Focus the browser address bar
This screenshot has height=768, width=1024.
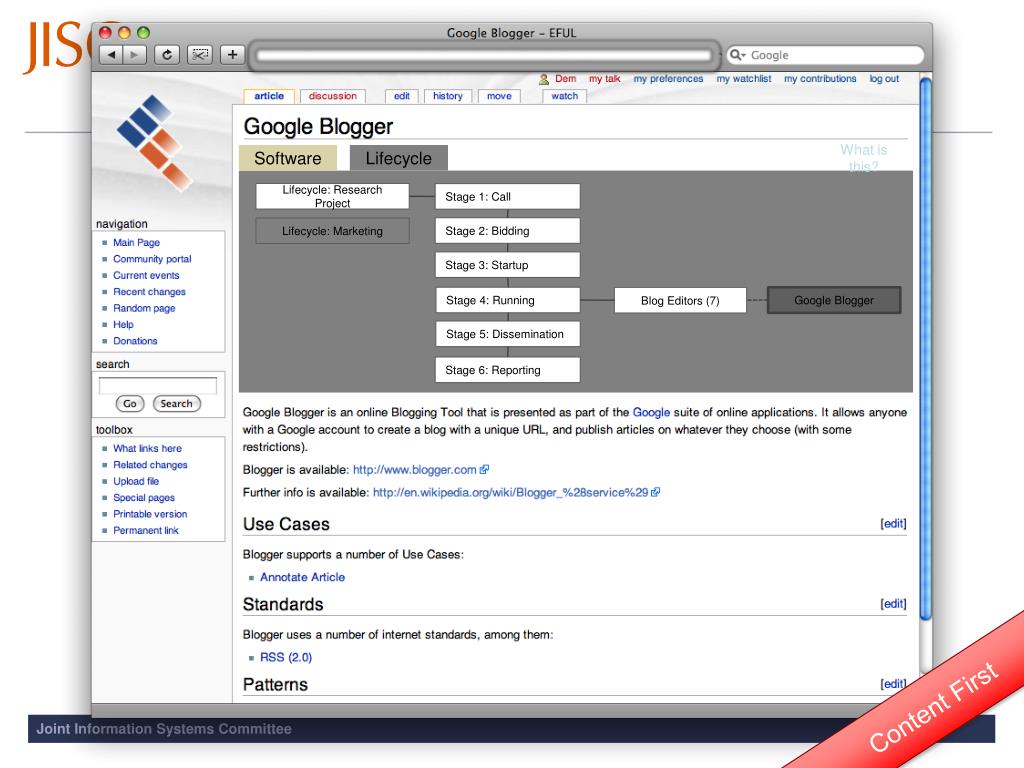[x=484, y=56]
